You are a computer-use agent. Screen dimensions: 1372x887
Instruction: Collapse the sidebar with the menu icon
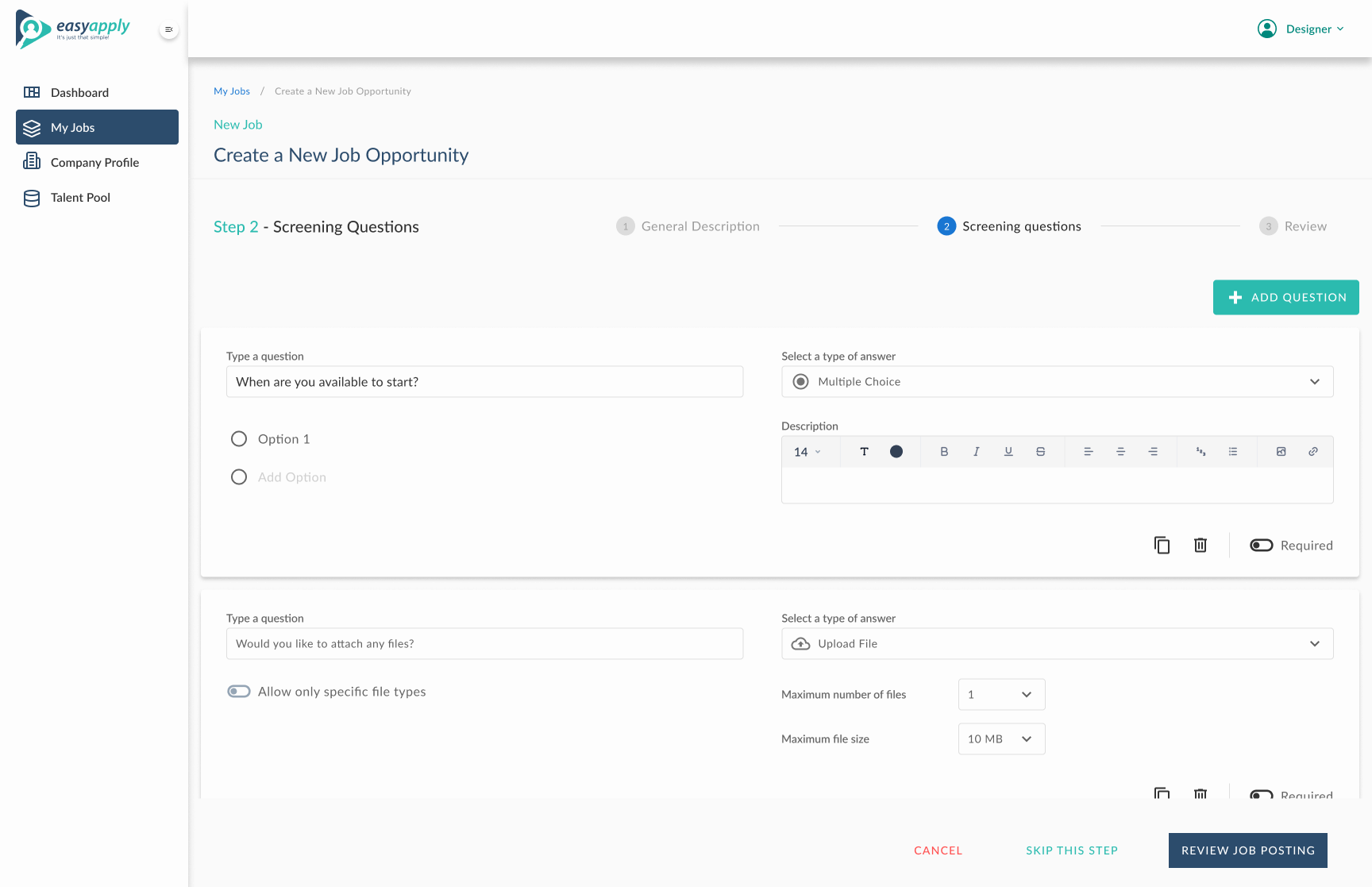(x=168, y=29)
